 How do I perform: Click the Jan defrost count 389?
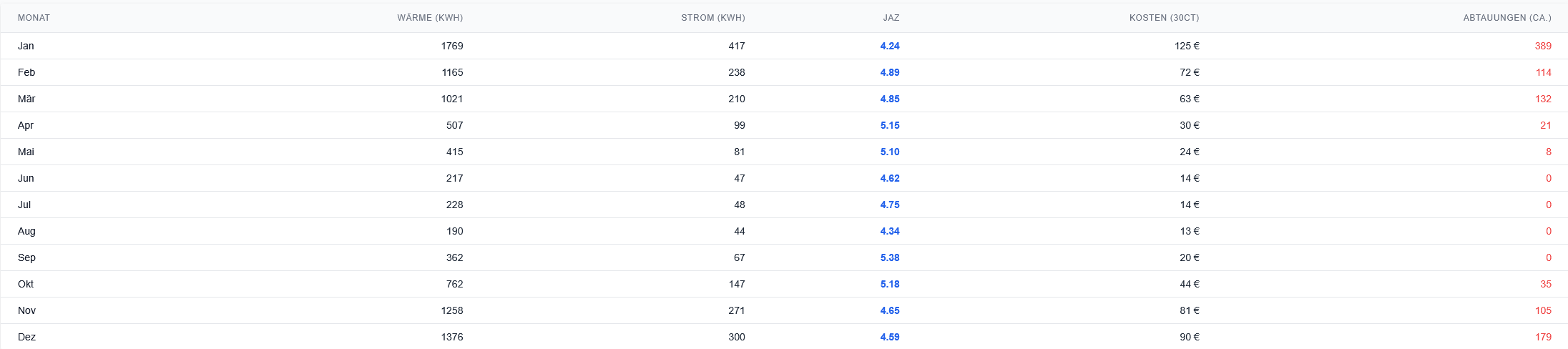click(x=1542, y=46)
